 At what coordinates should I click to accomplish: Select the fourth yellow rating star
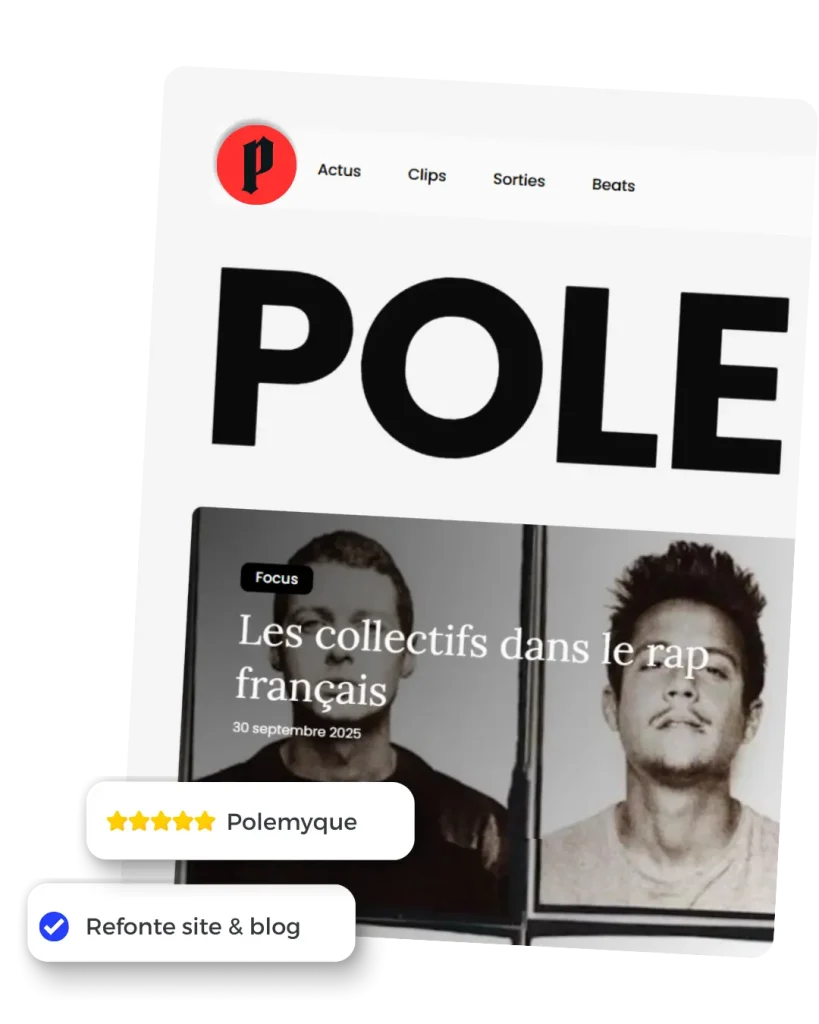[x=183, y=821]
